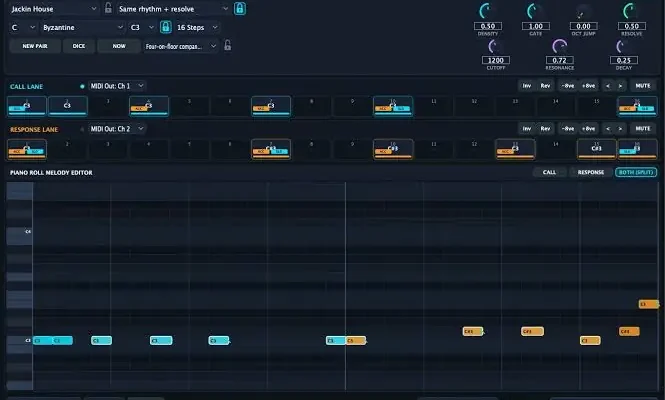Click the NOW button
Image resolution: width=665 pixels, height=400 pixels.
[x=119, y=46]
